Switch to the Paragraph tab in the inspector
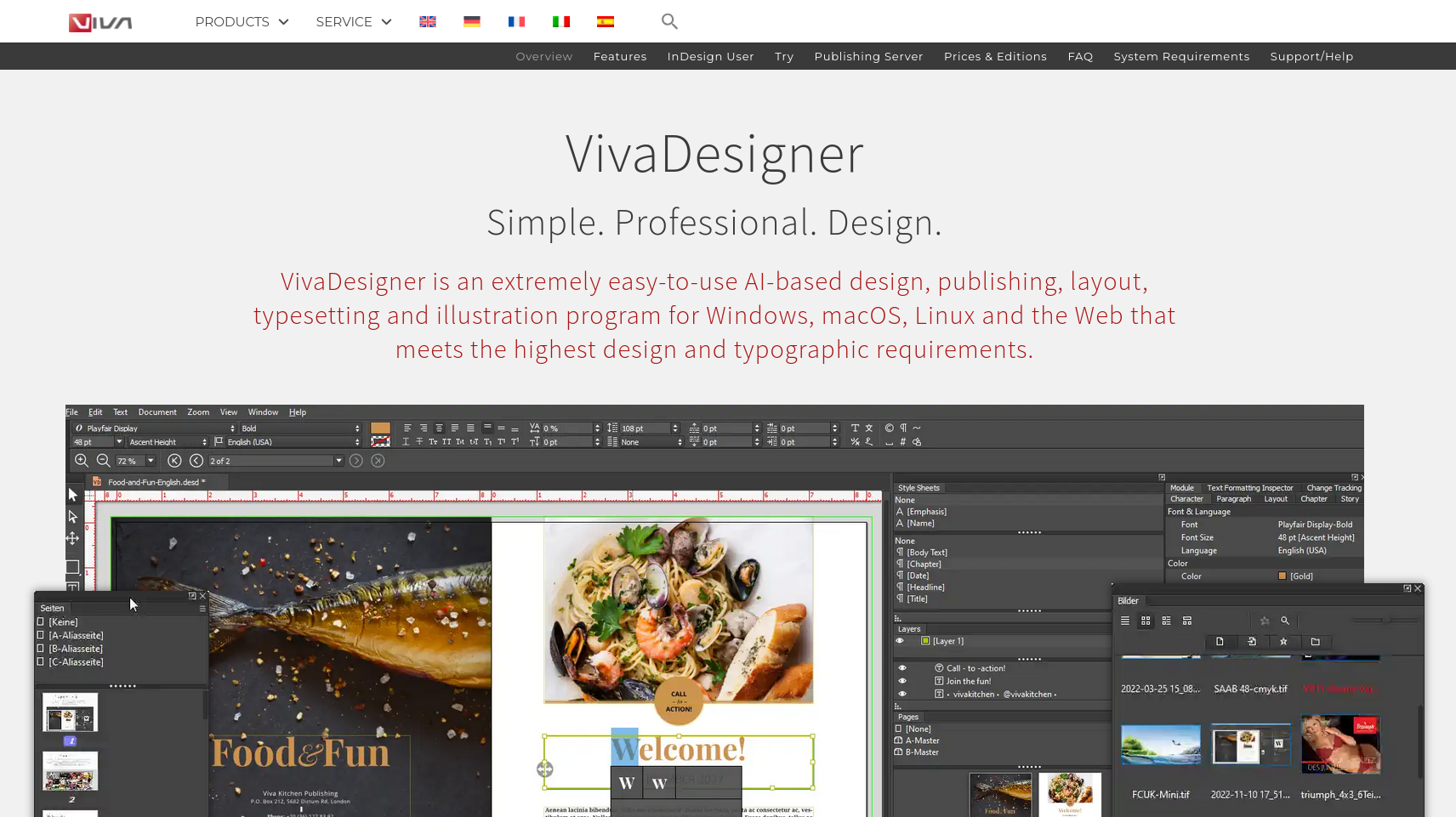Image resolution: width=1456 pixels, height=817 pixels. pyautogui.click(x=1234, y=499)
